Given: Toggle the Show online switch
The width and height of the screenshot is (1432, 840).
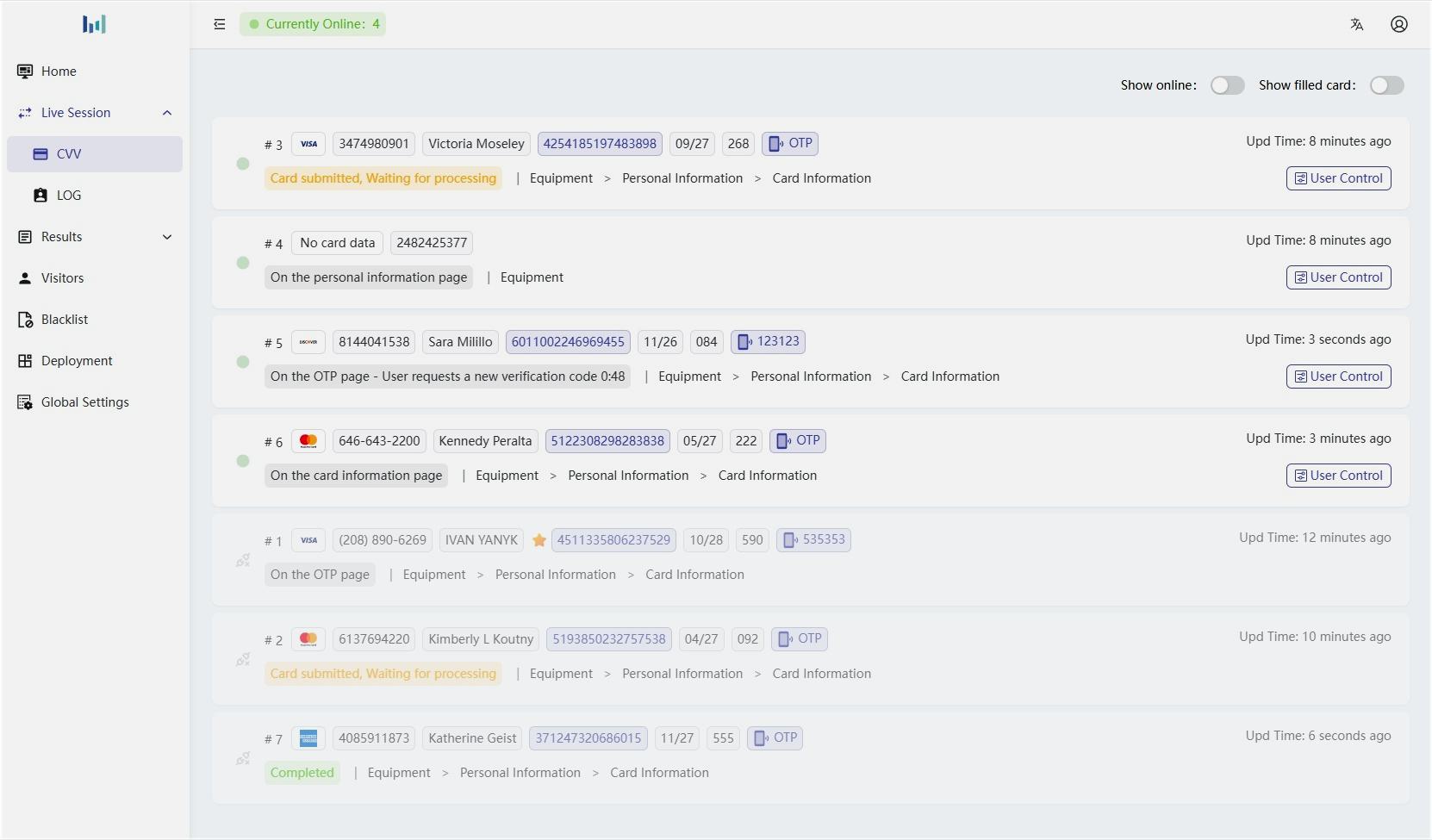Looking at the screenshot, I should tap(1227, 85).
